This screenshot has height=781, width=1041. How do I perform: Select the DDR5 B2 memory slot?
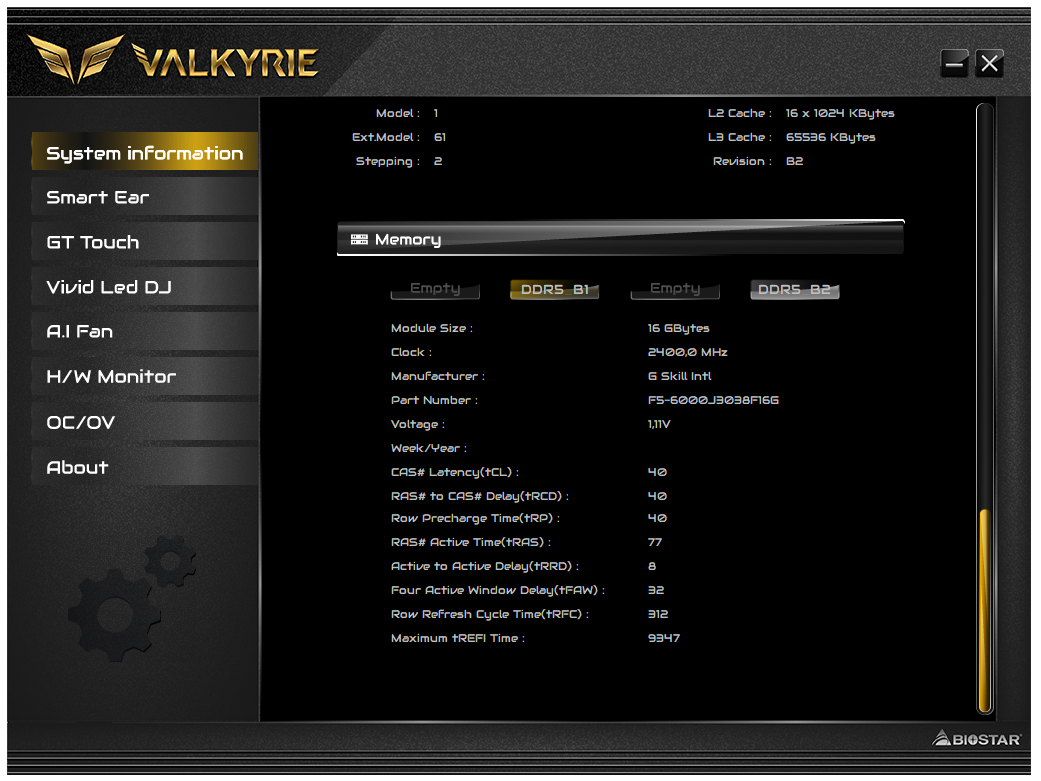795,290
